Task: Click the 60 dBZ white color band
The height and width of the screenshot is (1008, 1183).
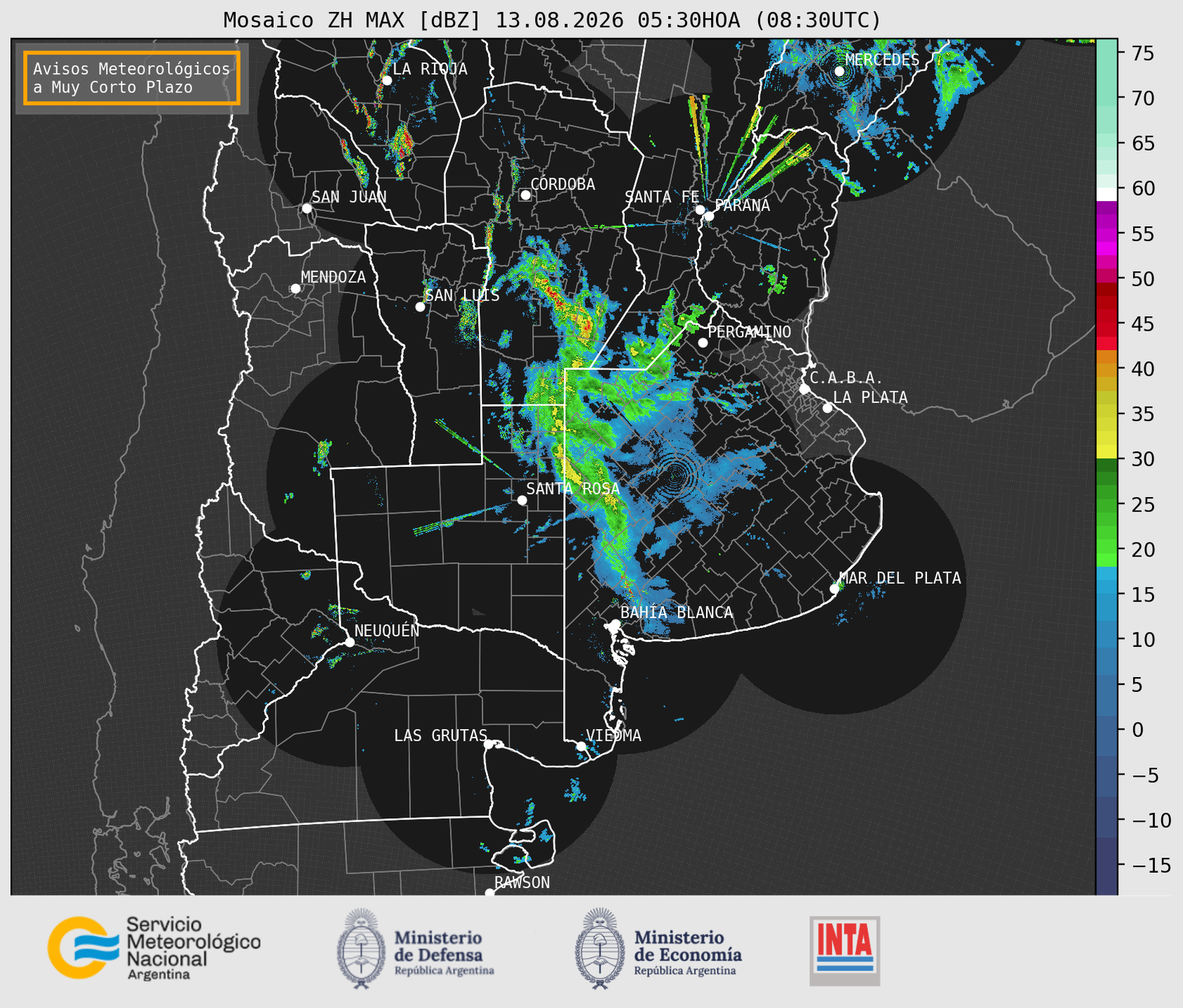Action: (1107, 194)
